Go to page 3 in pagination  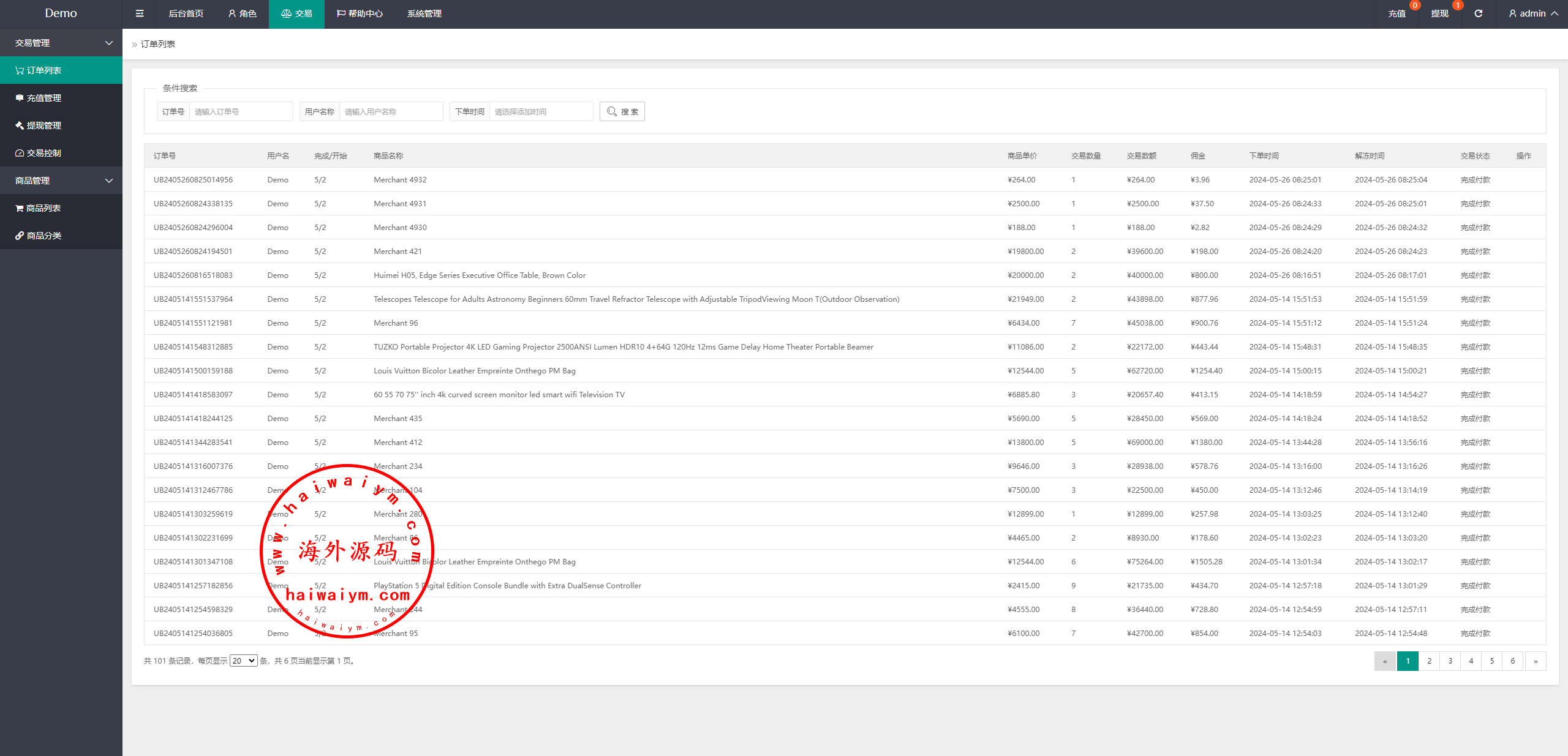[x=1450, y=661]
